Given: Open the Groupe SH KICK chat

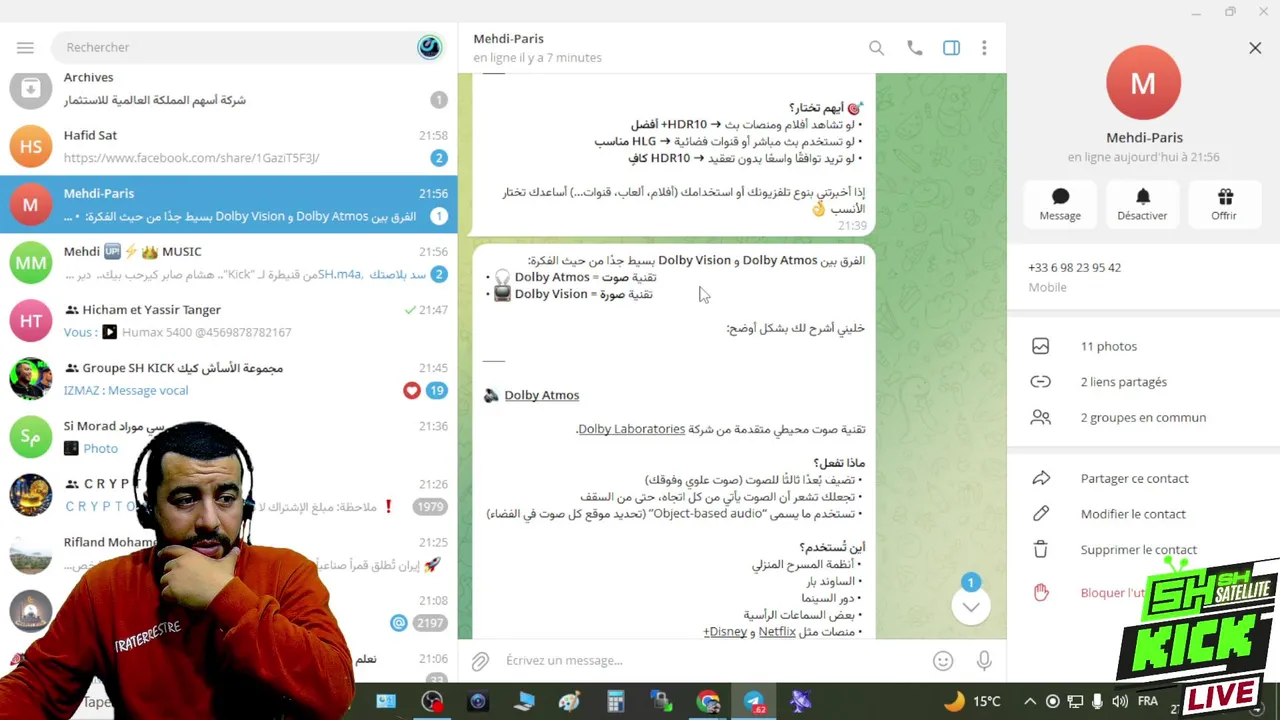Looking at the screenshot, I should tap(228, 378).
